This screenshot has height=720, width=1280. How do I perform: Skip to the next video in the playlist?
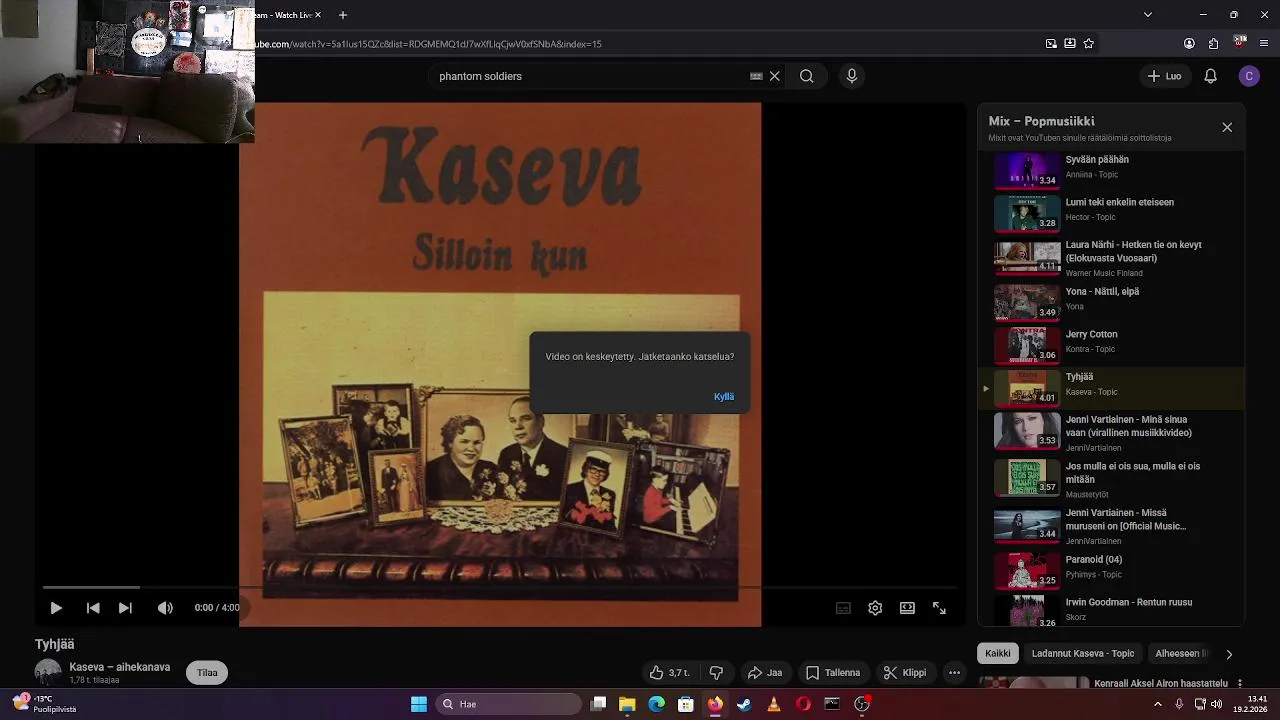click(125, 608)
